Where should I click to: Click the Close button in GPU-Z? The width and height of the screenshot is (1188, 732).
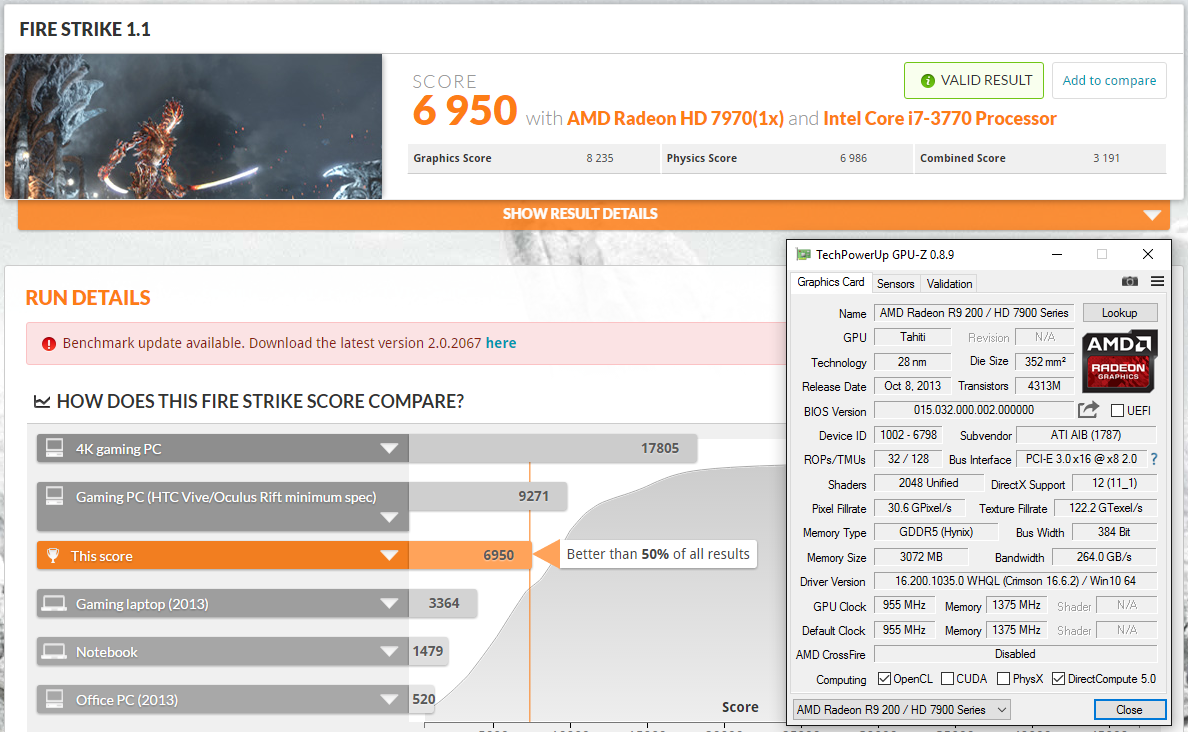pyautogui.click(x=1129, y=710)
